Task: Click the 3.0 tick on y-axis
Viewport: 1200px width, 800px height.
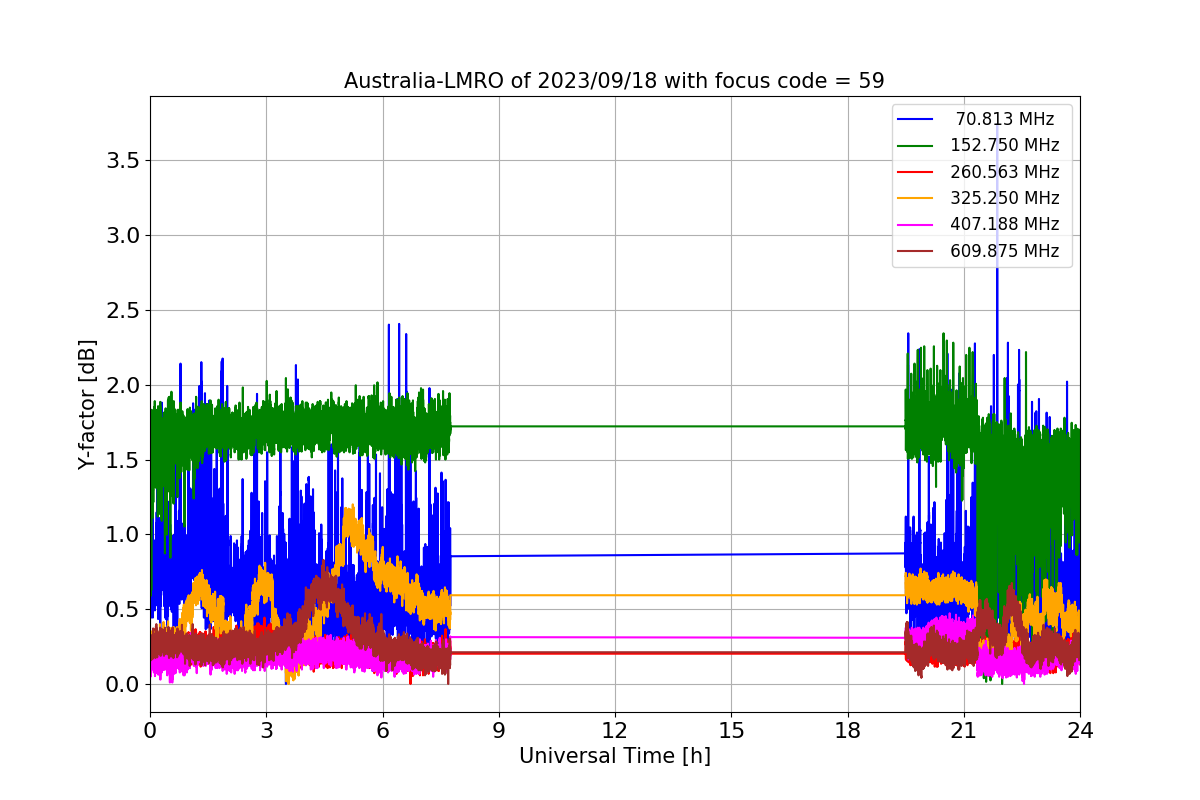Action: [122, 236]
